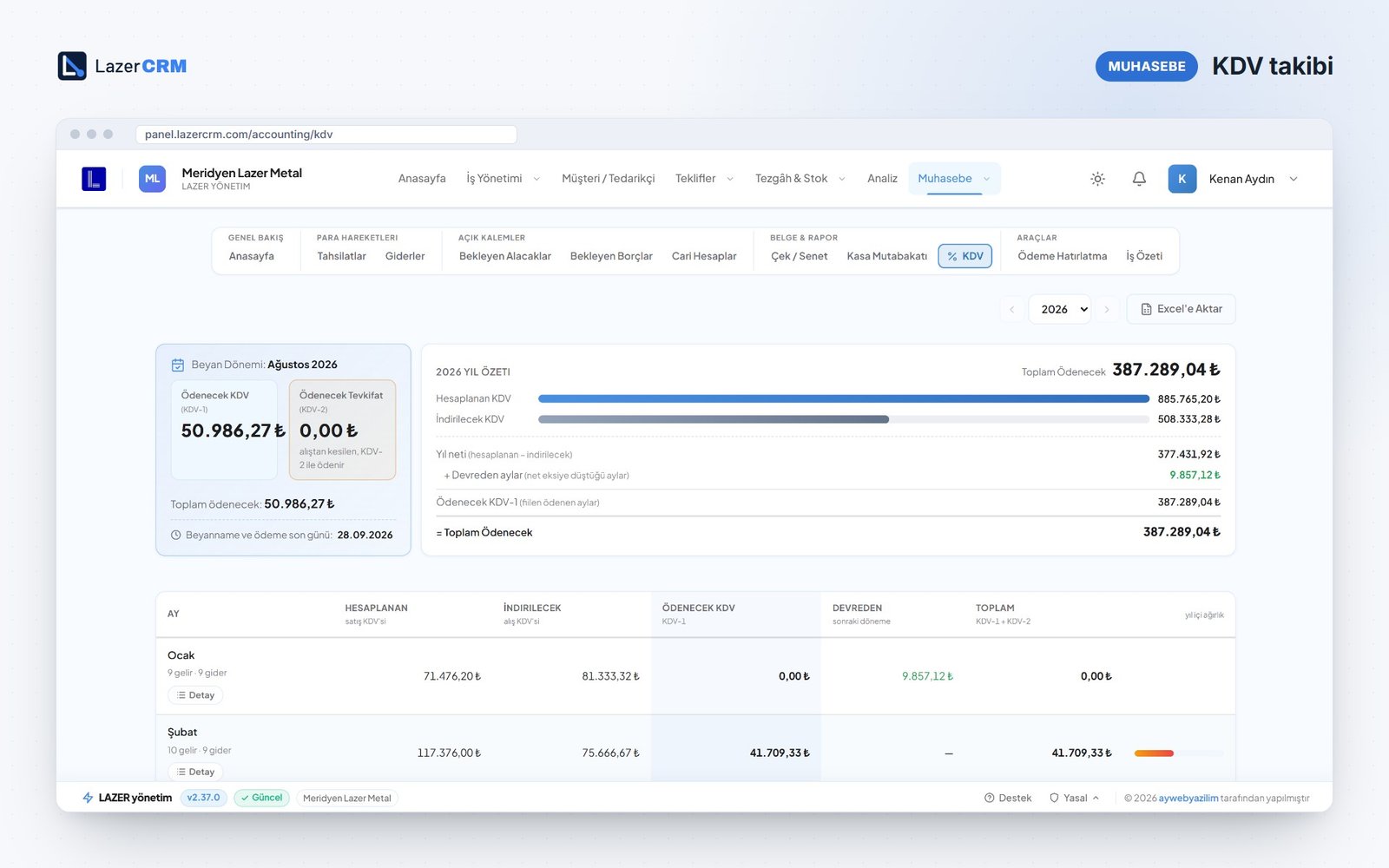Image resolution: width=1389 pixels, height=868 pixels.
Task: Open the Muhasebe dropdown menu
Action: [x=954, y=179]
